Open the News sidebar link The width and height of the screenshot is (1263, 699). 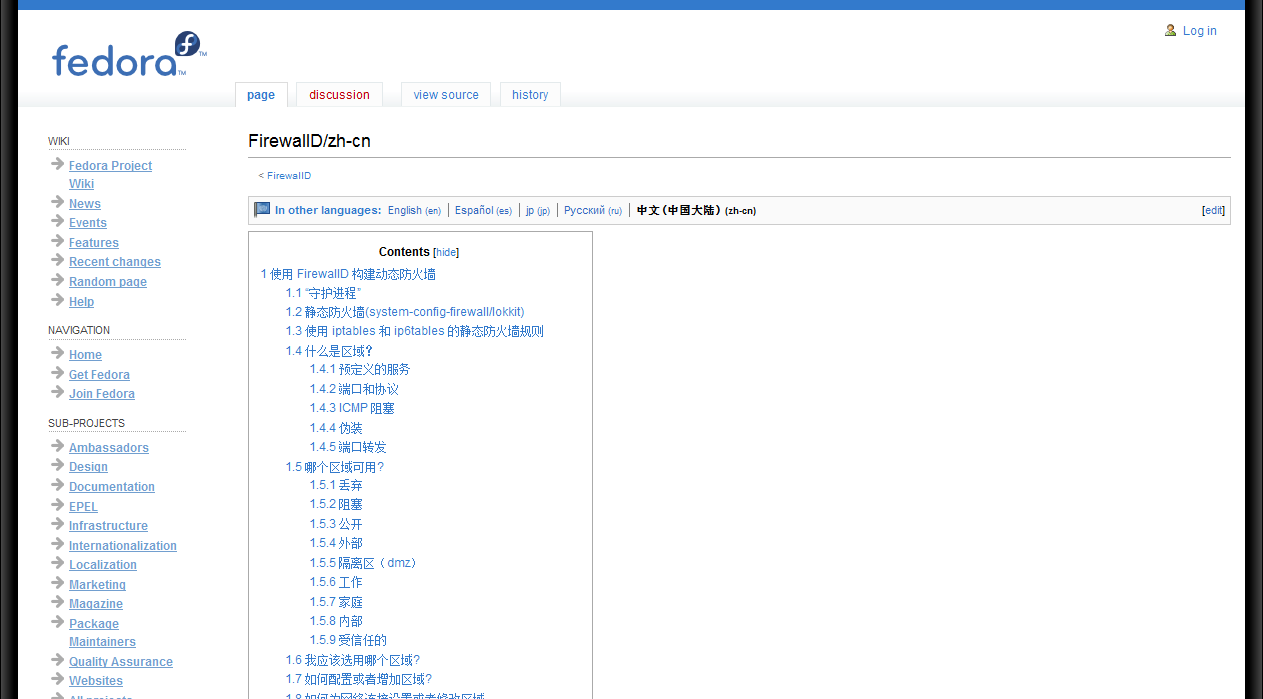point(85,204)
